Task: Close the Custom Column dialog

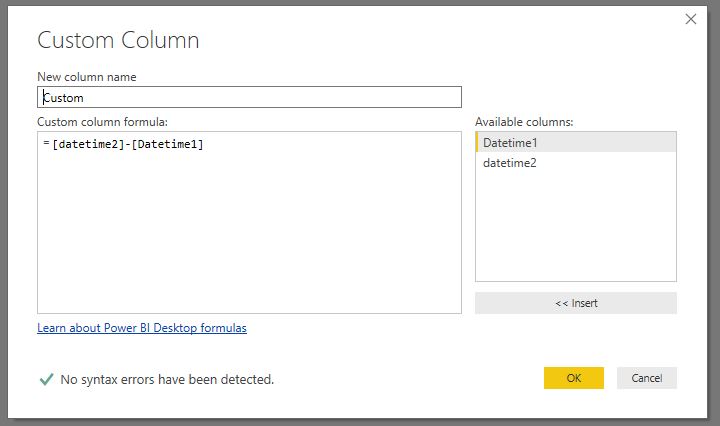Action: click(x=691, y=19)
